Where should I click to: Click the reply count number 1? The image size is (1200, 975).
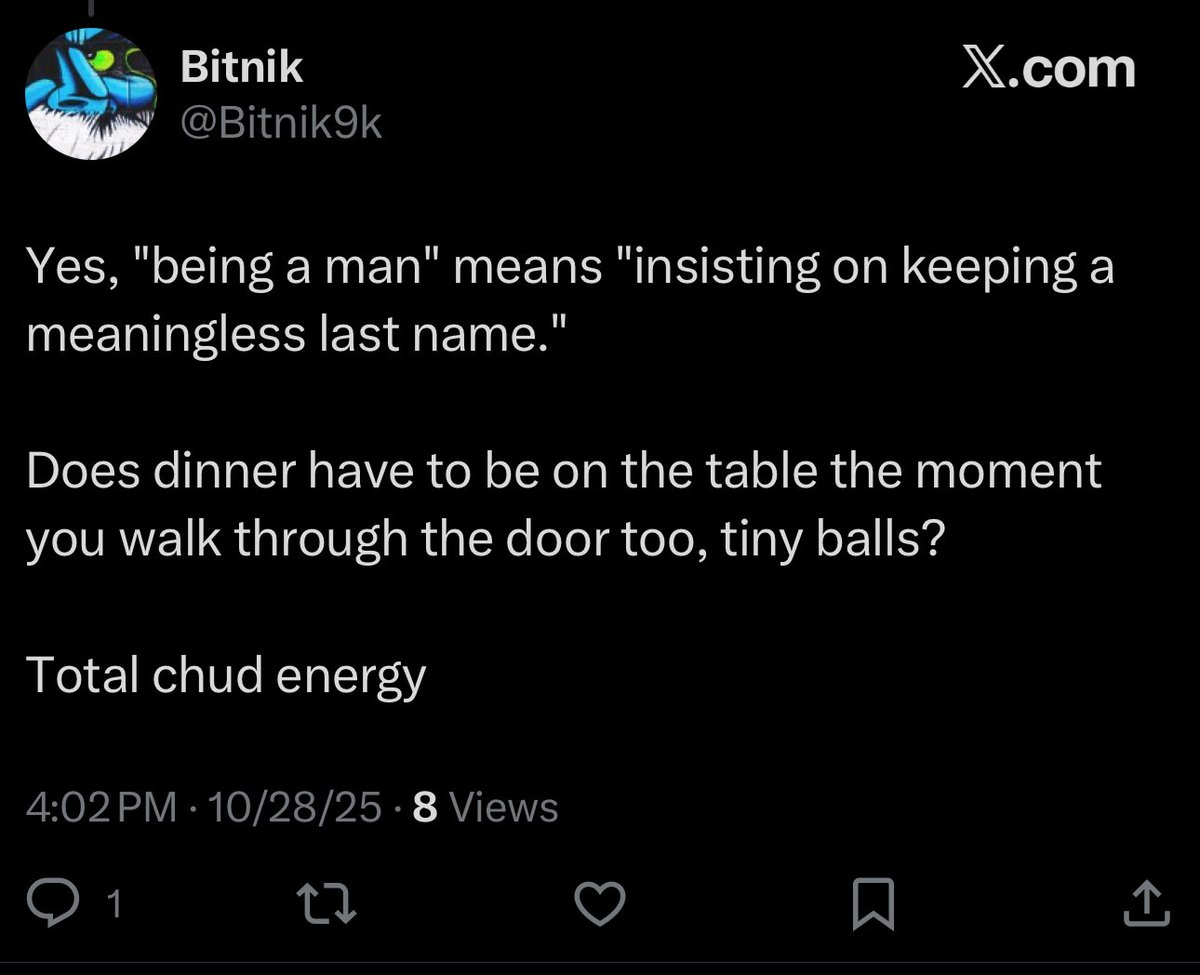click(113, 905)
